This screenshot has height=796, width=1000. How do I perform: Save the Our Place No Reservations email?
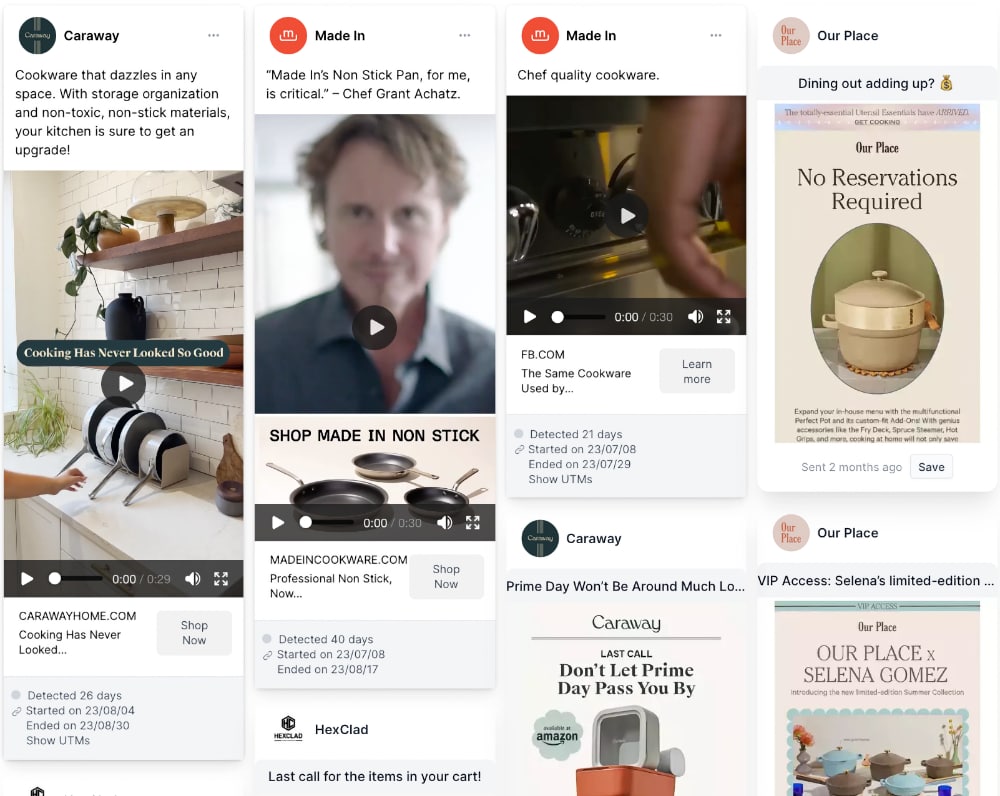pos(931,467)
